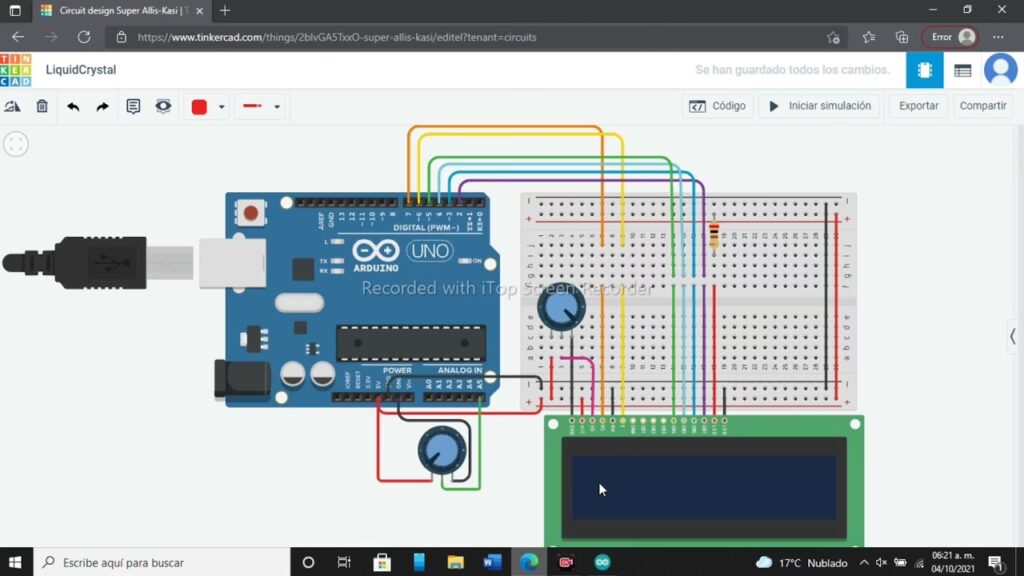Click the Tinkercad logo
Image resolution: width=1024 pixels, height=576 pixels.
click(15, 70)
